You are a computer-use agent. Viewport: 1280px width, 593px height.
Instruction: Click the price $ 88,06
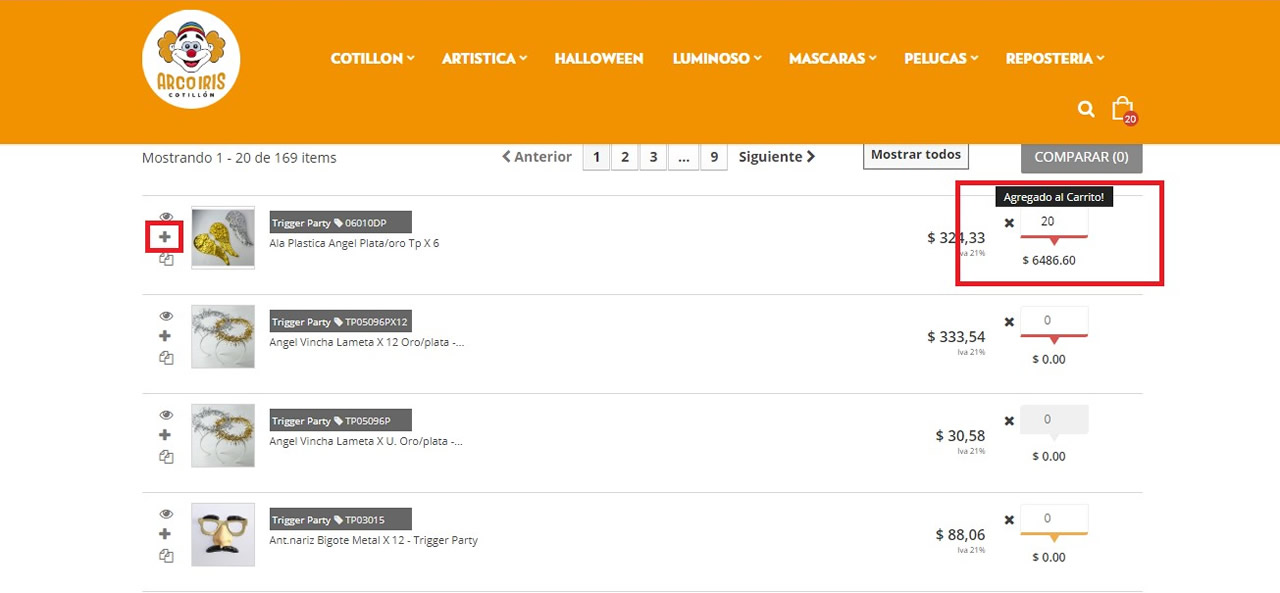click(960, 534)
